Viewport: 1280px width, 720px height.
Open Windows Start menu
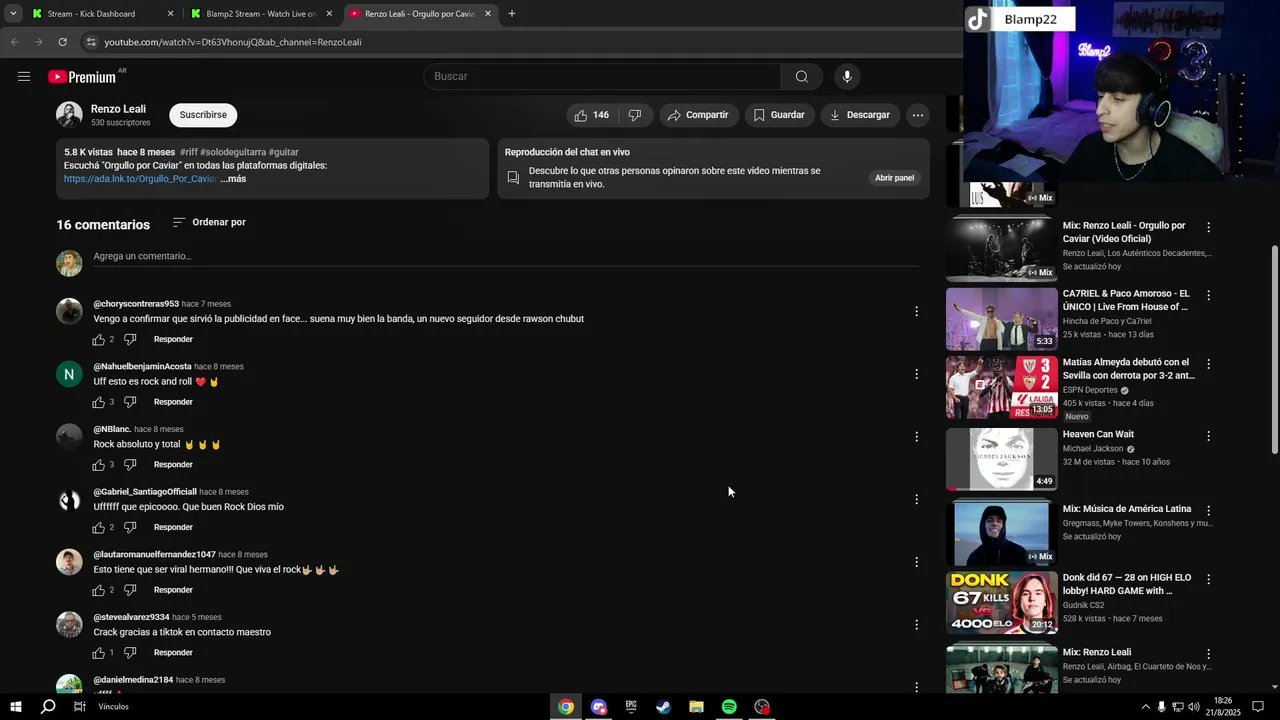click(15, 707)
